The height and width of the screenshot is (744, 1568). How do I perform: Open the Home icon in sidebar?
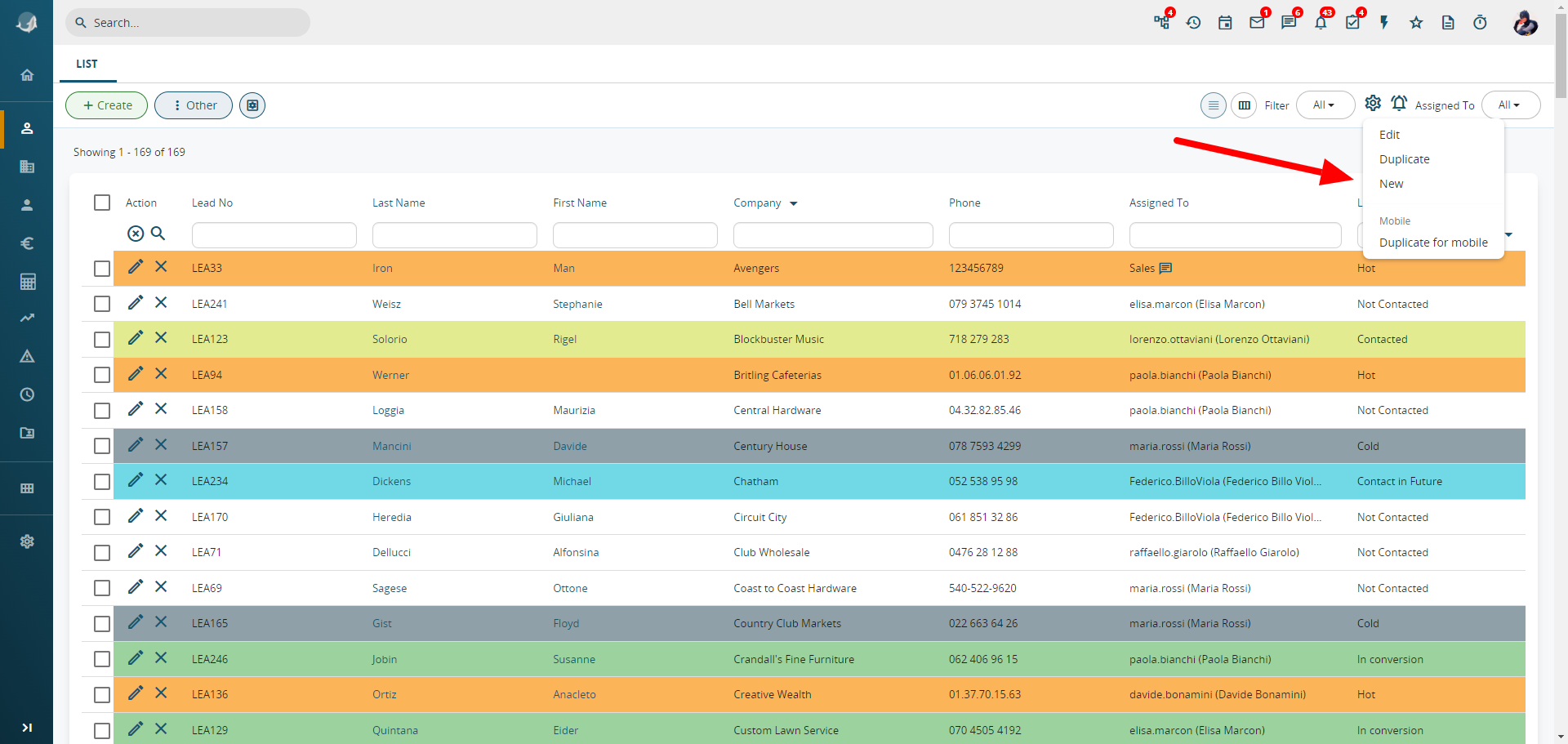[27, 75]
